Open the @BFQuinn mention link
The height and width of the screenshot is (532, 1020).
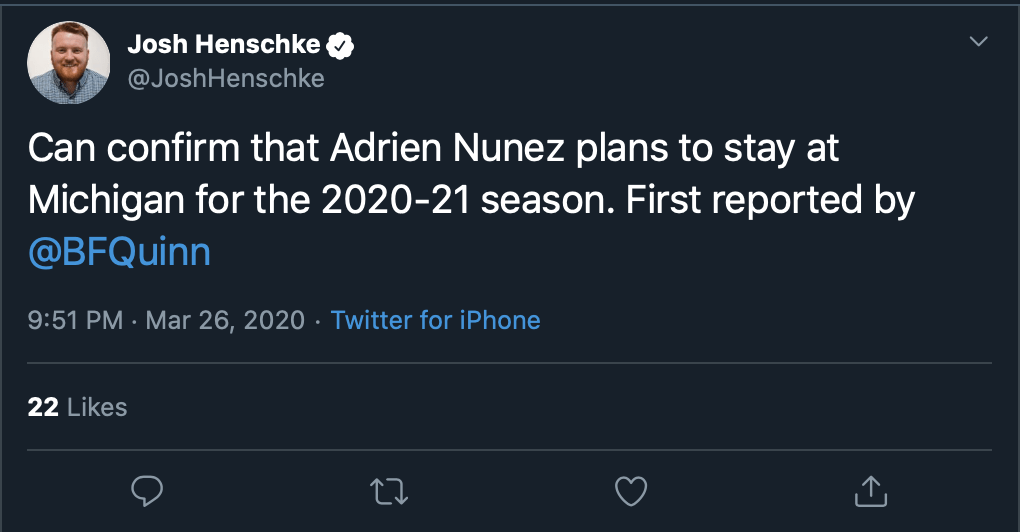[119, 253]
